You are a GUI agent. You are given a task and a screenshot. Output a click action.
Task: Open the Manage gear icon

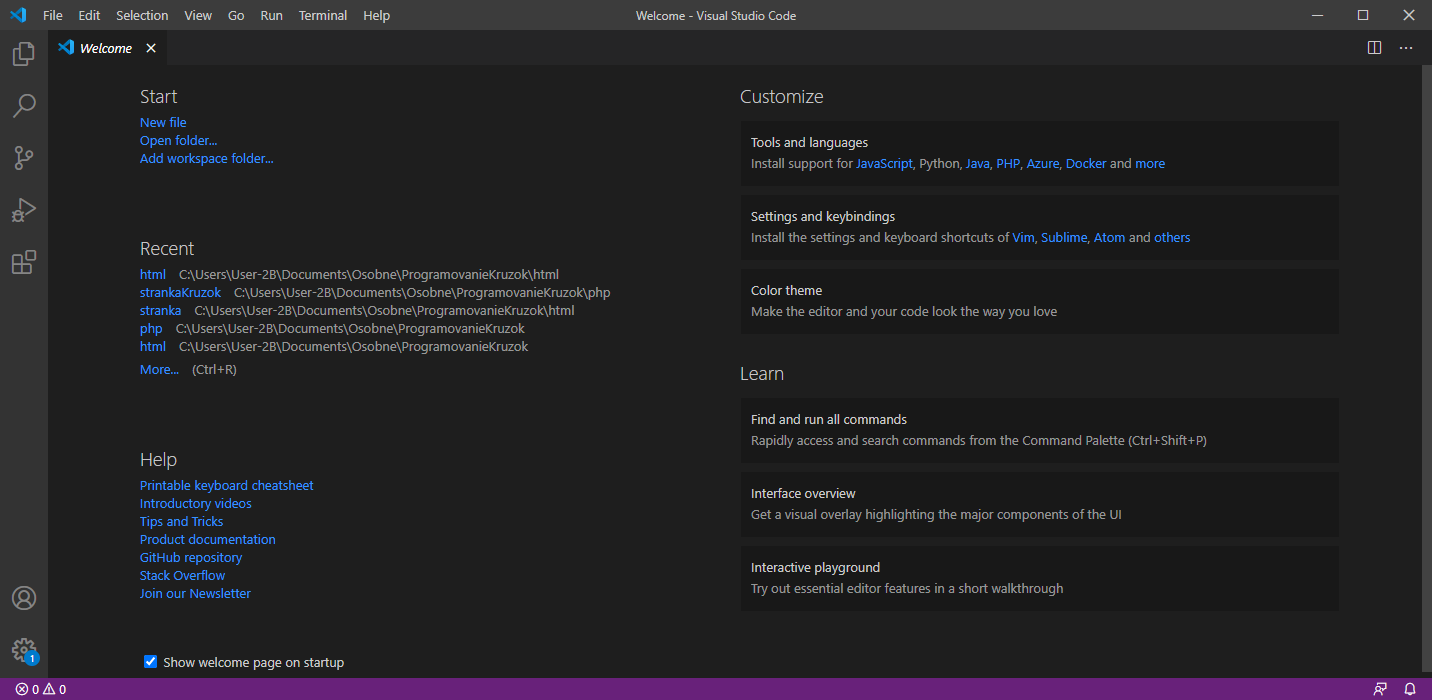24,650
